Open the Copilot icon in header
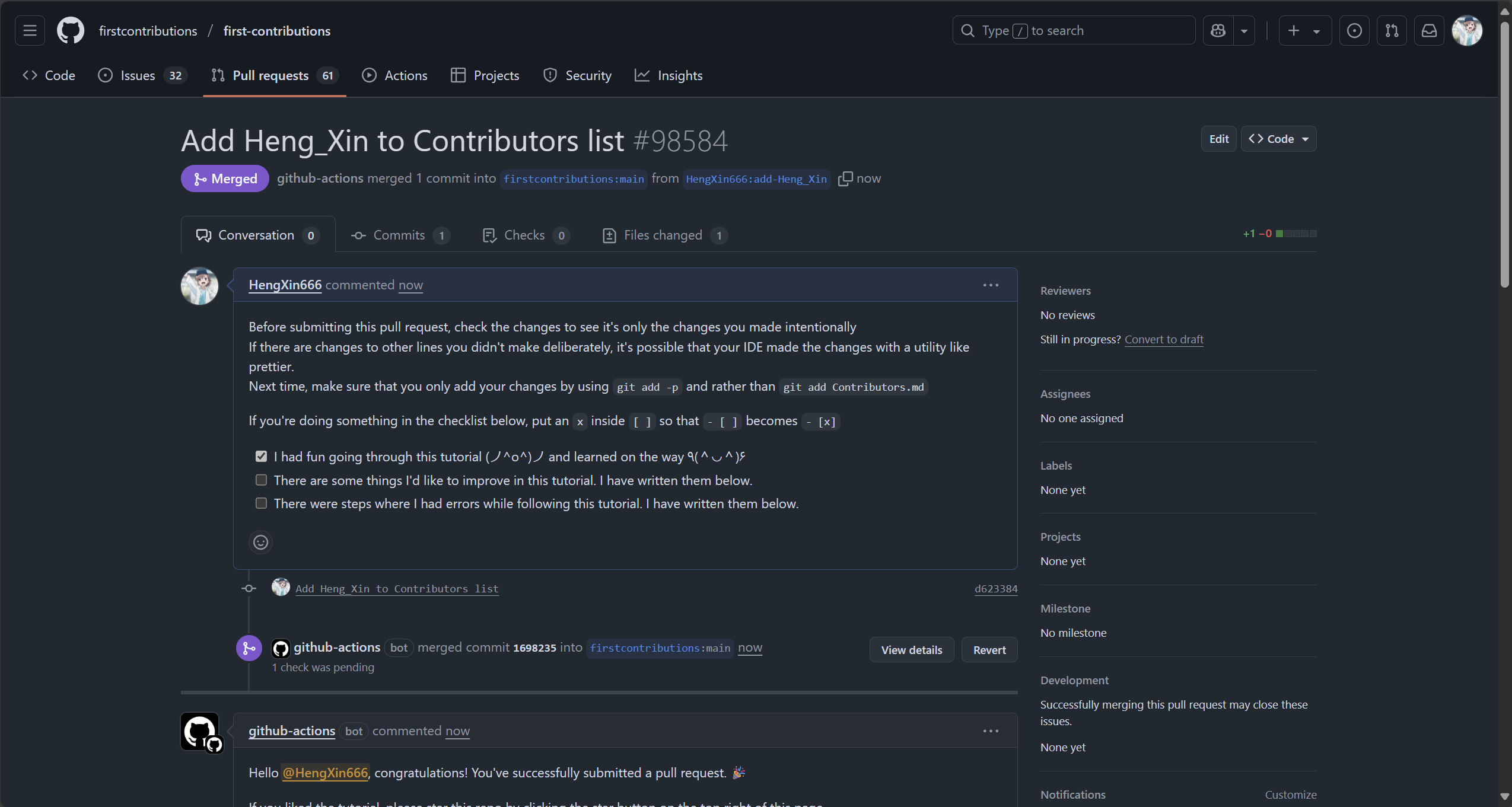The image size is (1512, 807). [x=1218, y=30]
